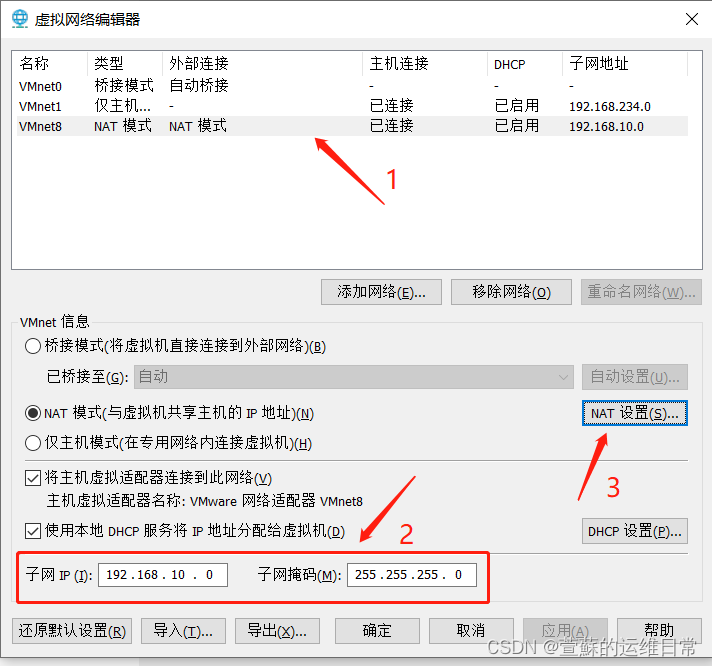Click the DHCP column header
This screenshot has height=666, width=712.
click(525, 64)
